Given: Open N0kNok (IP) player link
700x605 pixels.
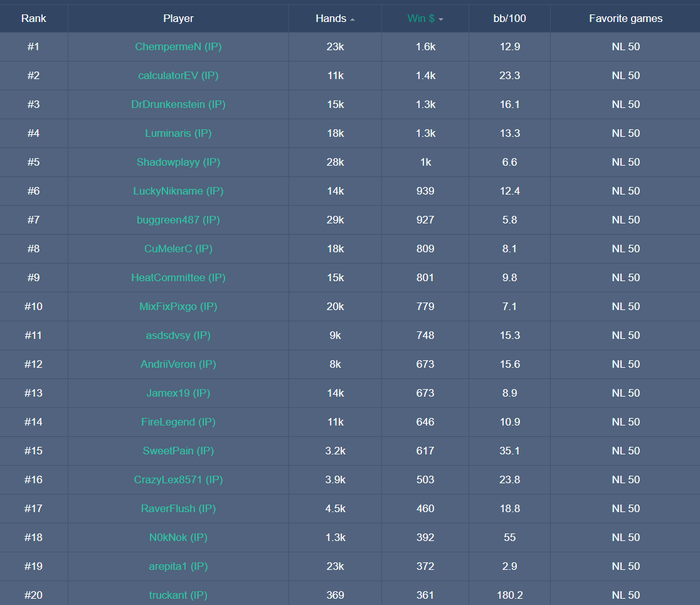Looking at the screenshot, I should click(x=178, y=538).
